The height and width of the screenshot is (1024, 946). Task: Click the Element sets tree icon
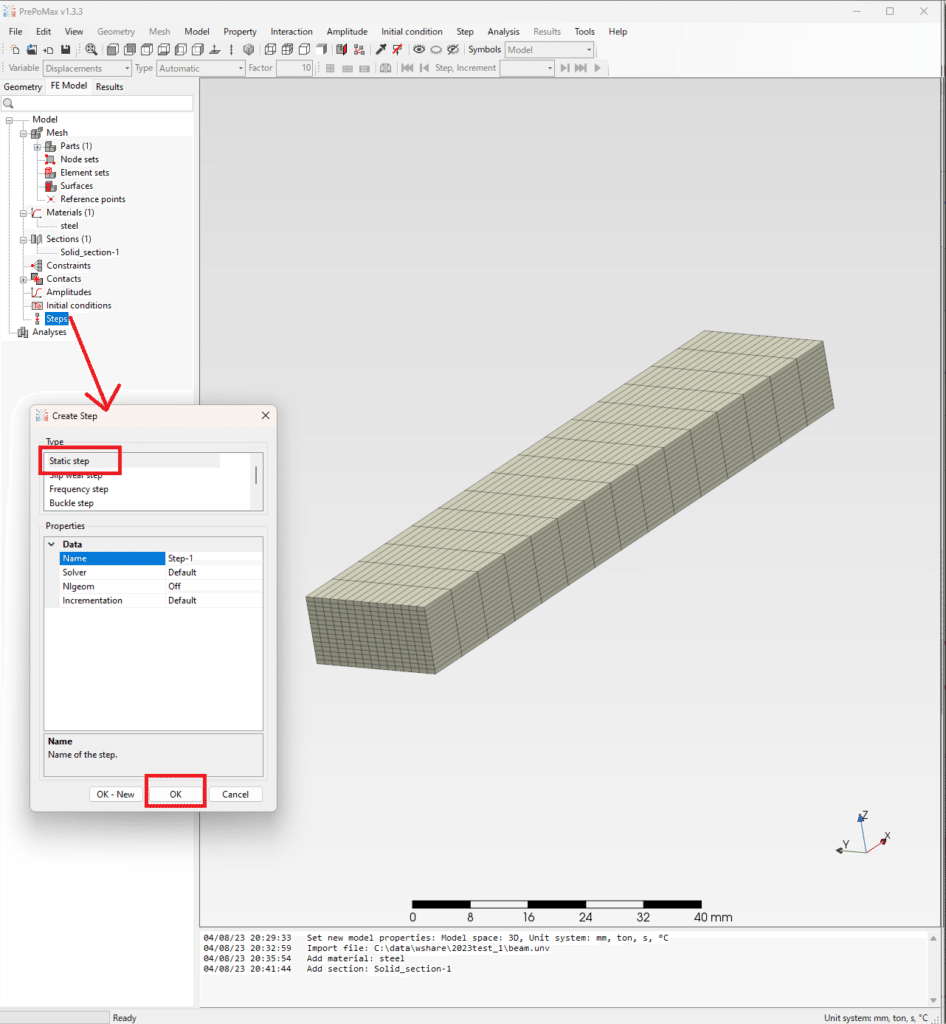click(50, 173)
